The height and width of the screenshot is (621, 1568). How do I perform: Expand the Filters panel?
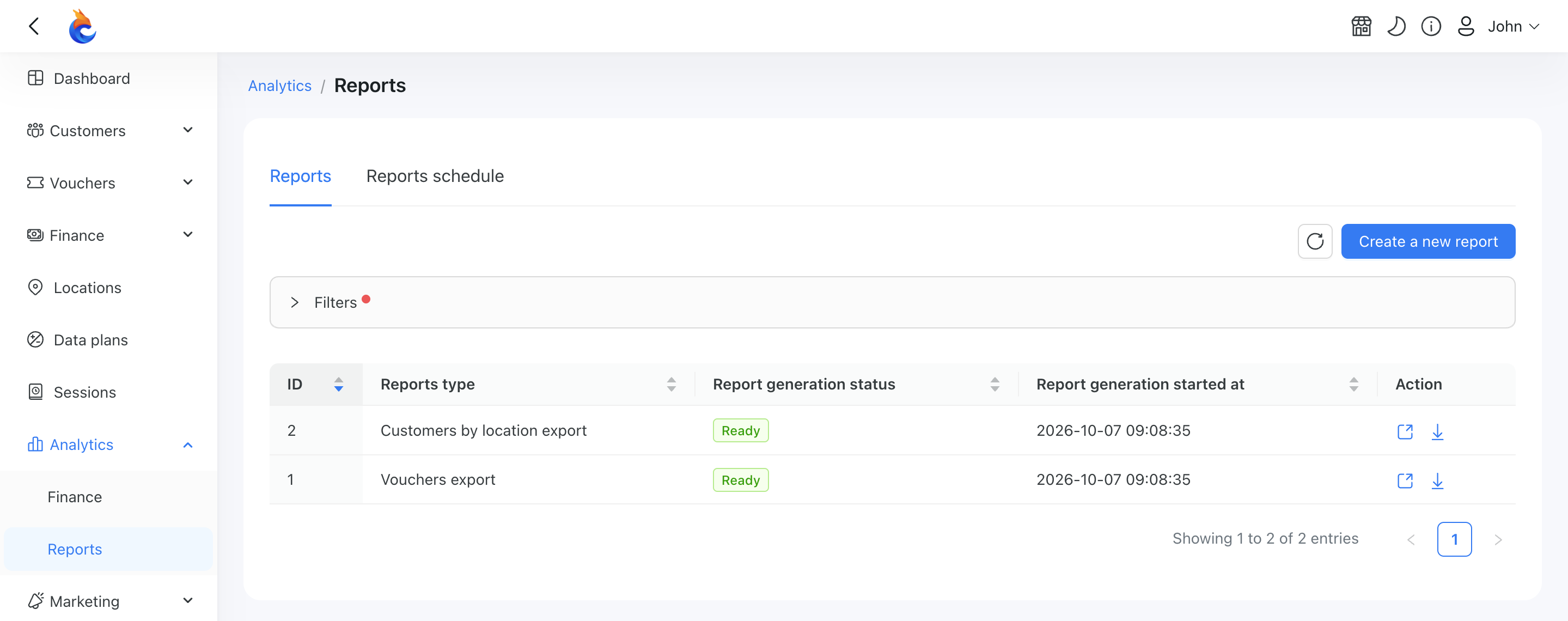[892, 302]
